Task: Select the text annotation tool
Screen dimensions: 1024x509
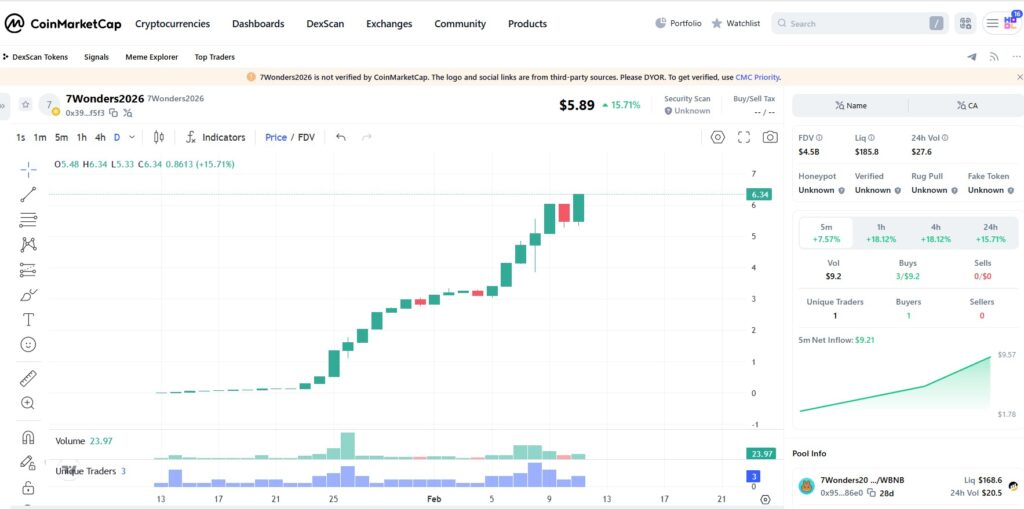Action: 28,319
